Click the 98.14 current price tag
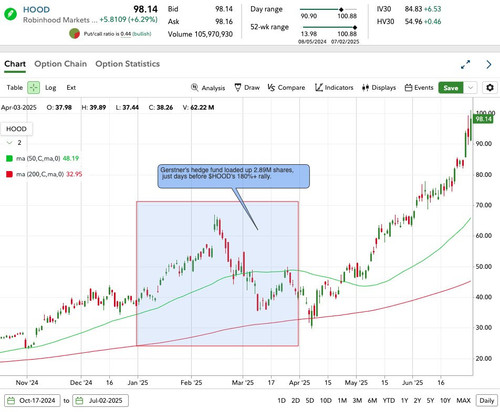This screenshot has width=500, height=412. coord(483,119)
